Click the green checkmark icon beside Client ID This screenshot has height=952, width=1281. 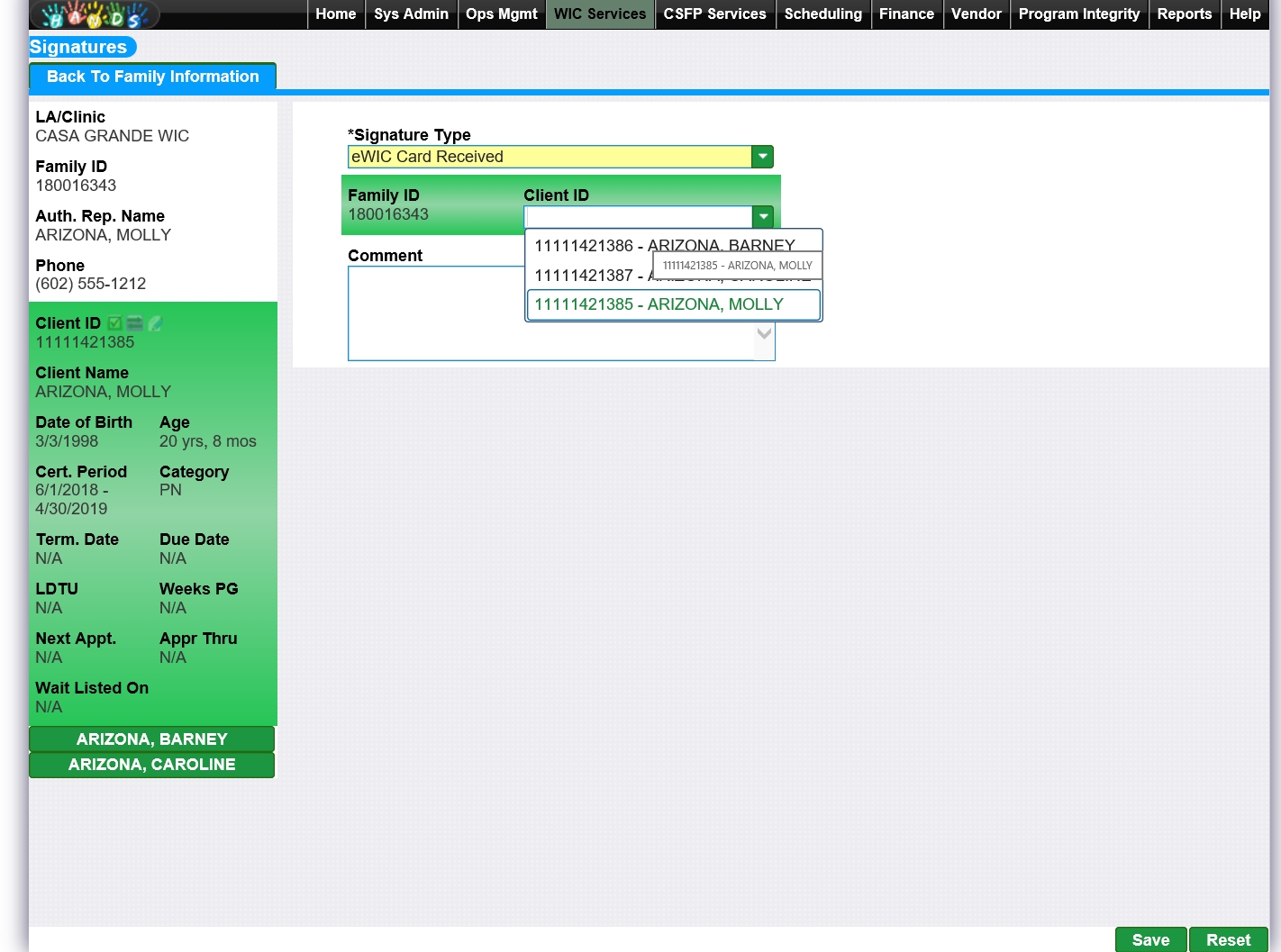point(114,323)
